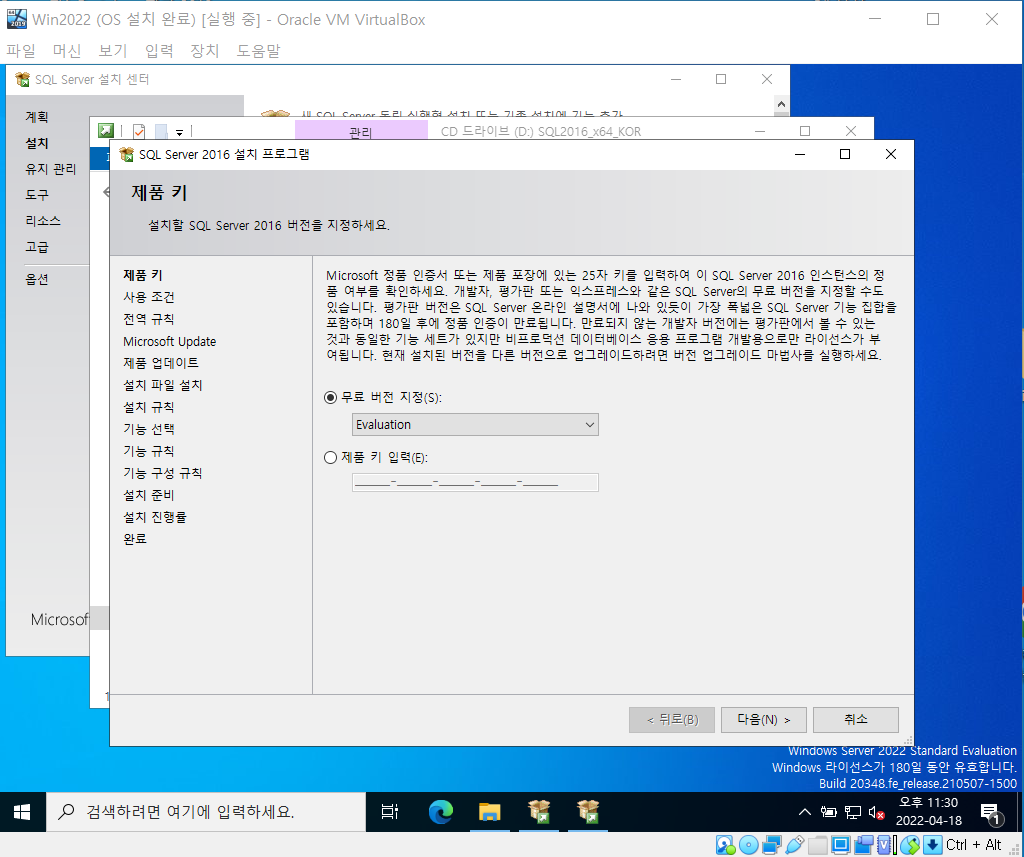Click VirtualBox window title bar icon
The width and height of the screenshot is (1024, 857).
16,19
